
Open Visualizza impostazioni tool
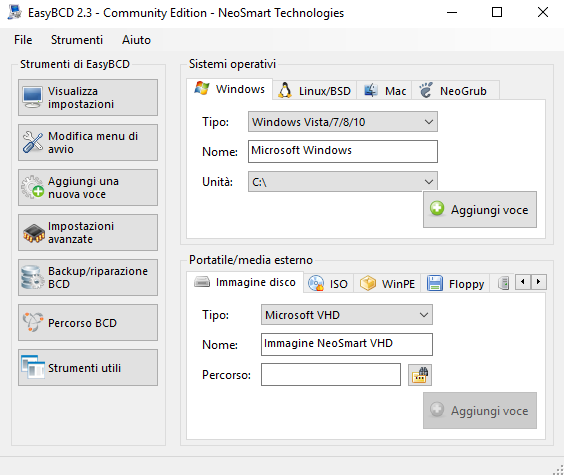pyautogui.click(x=88, y=97)
